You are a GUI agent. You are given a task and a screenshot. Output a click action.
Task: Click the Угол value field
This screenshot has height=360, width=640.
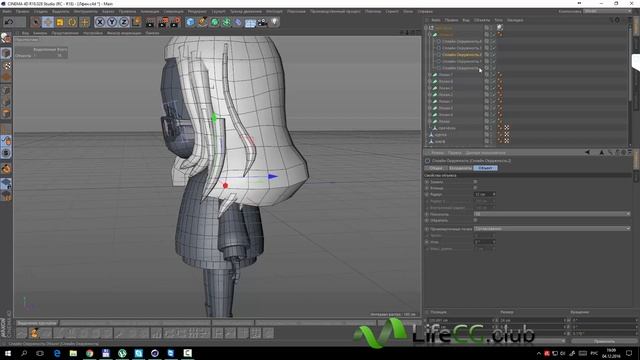(x=483, y=242)
